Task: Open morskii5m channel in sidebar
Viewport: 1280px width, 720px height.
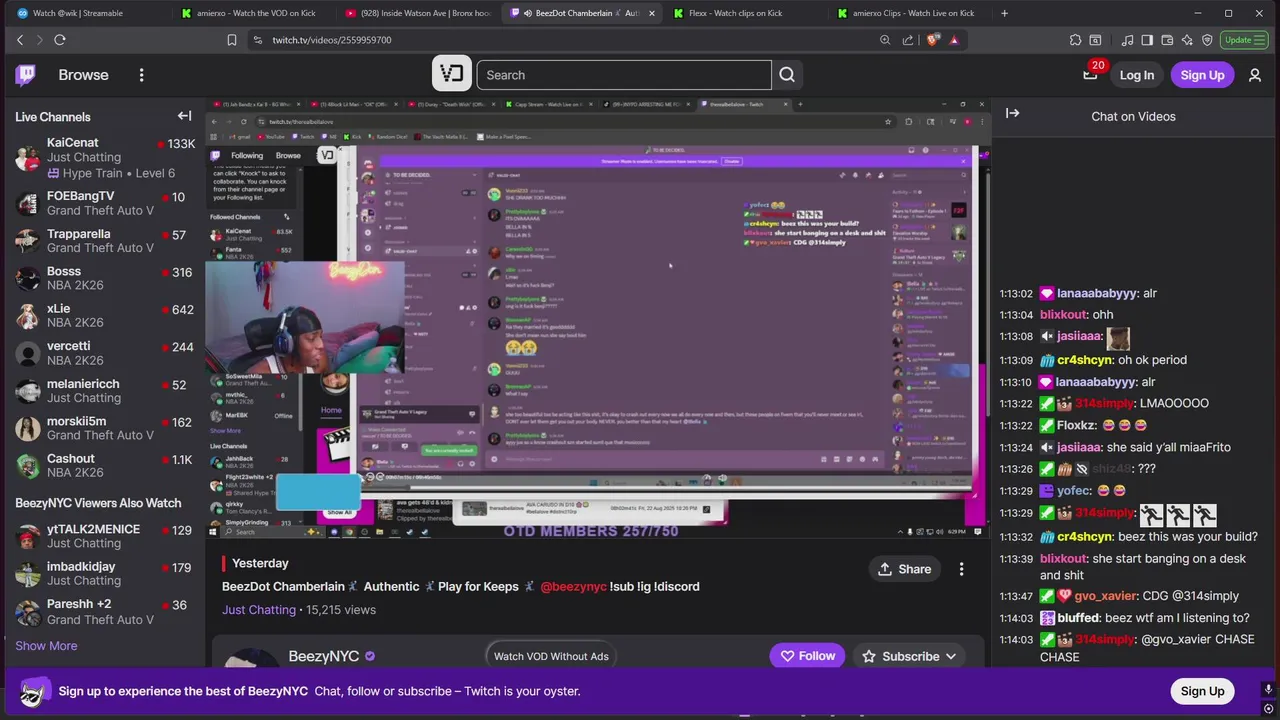Action: 105,428
